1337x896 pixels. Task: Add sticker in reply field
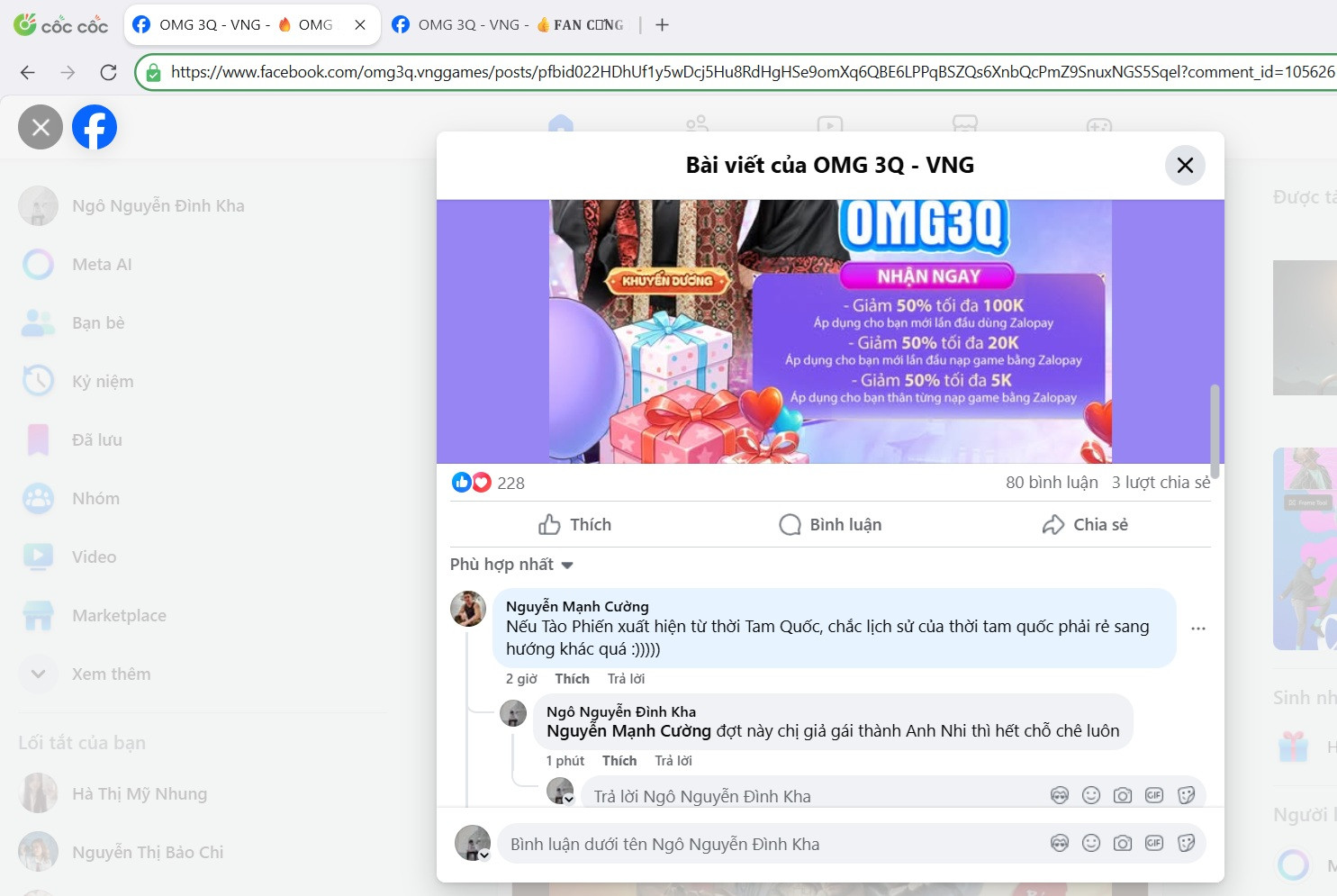(1186, 795)
